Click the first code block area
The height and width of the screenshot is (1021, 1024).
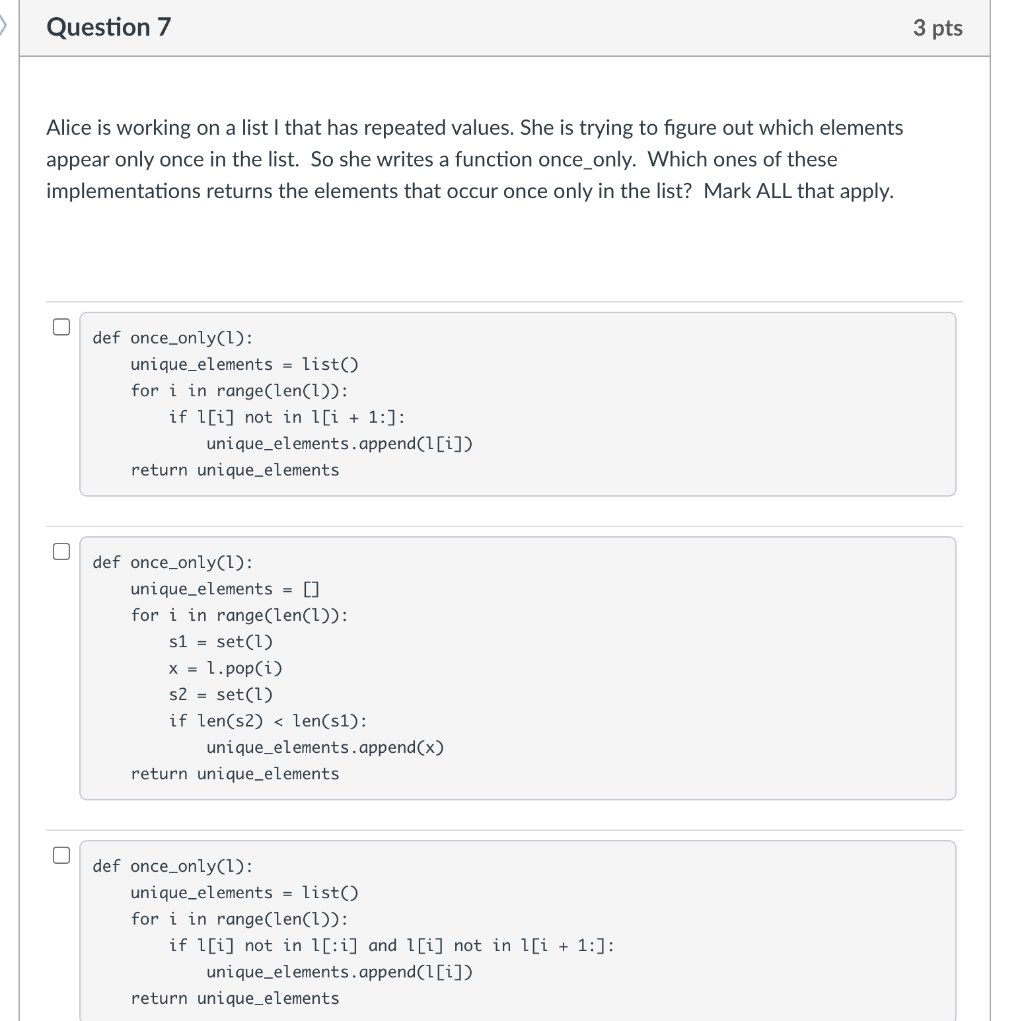(x=518, y=403)
